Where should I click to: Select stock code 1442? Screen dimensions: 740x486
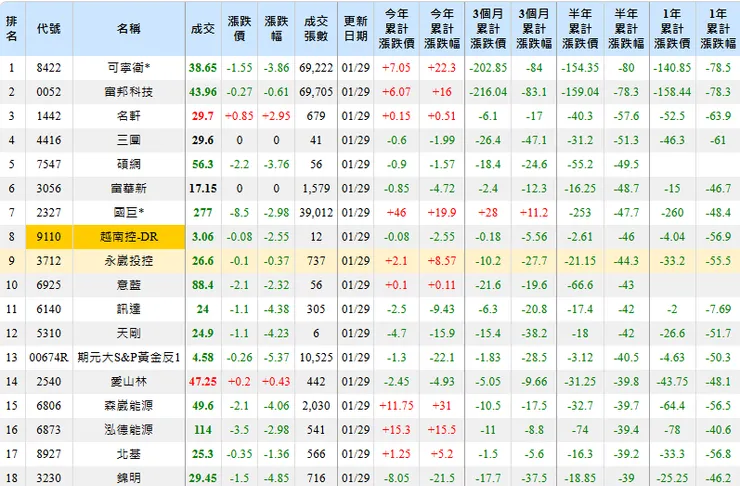click(49, 116)
